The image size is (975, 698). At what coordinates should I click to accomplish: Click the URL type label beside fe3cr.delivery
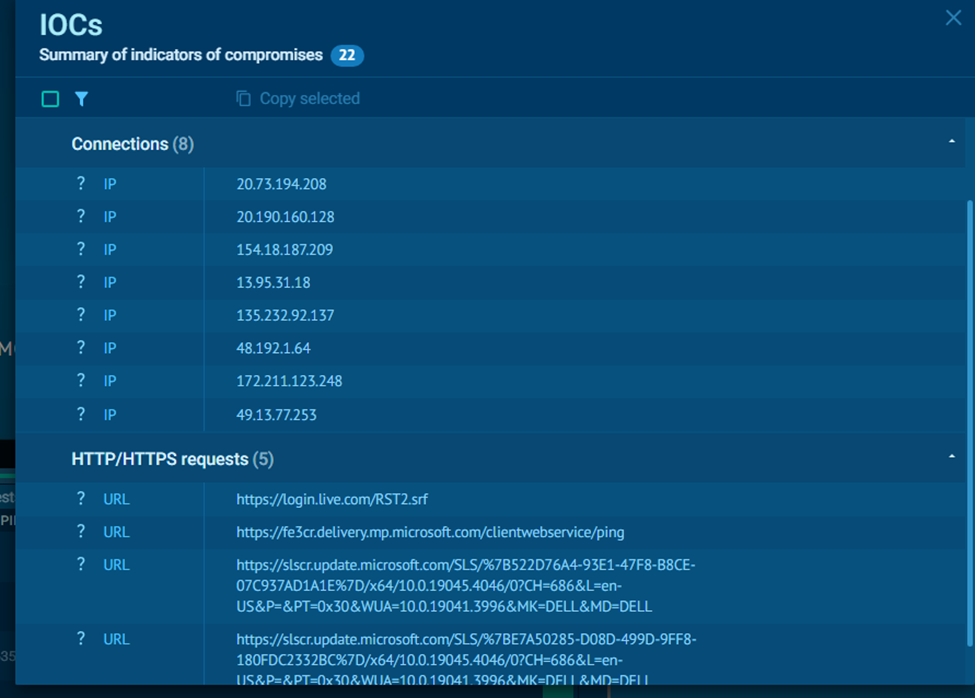(116, 532)
